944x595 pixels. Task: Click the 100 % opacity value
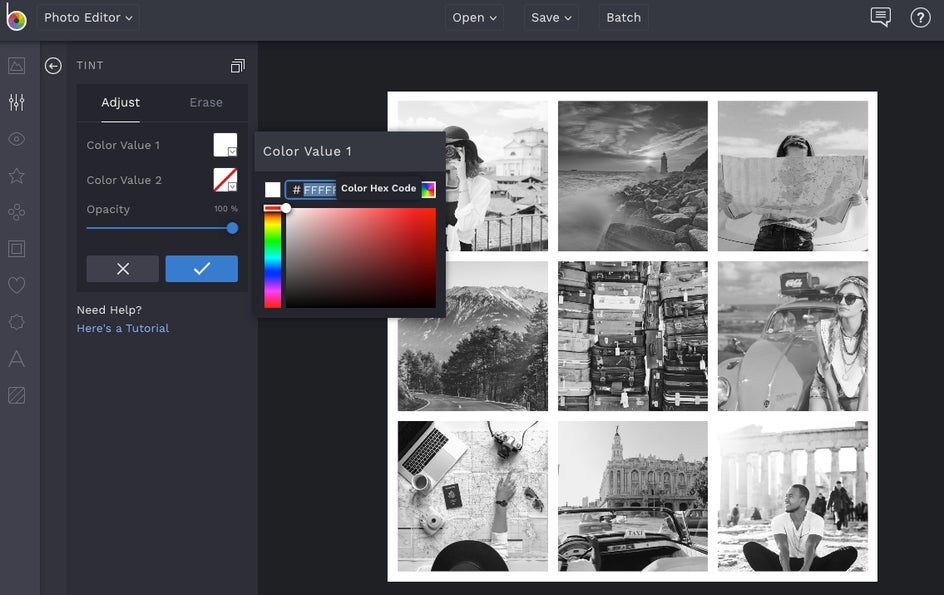[226, 209]
